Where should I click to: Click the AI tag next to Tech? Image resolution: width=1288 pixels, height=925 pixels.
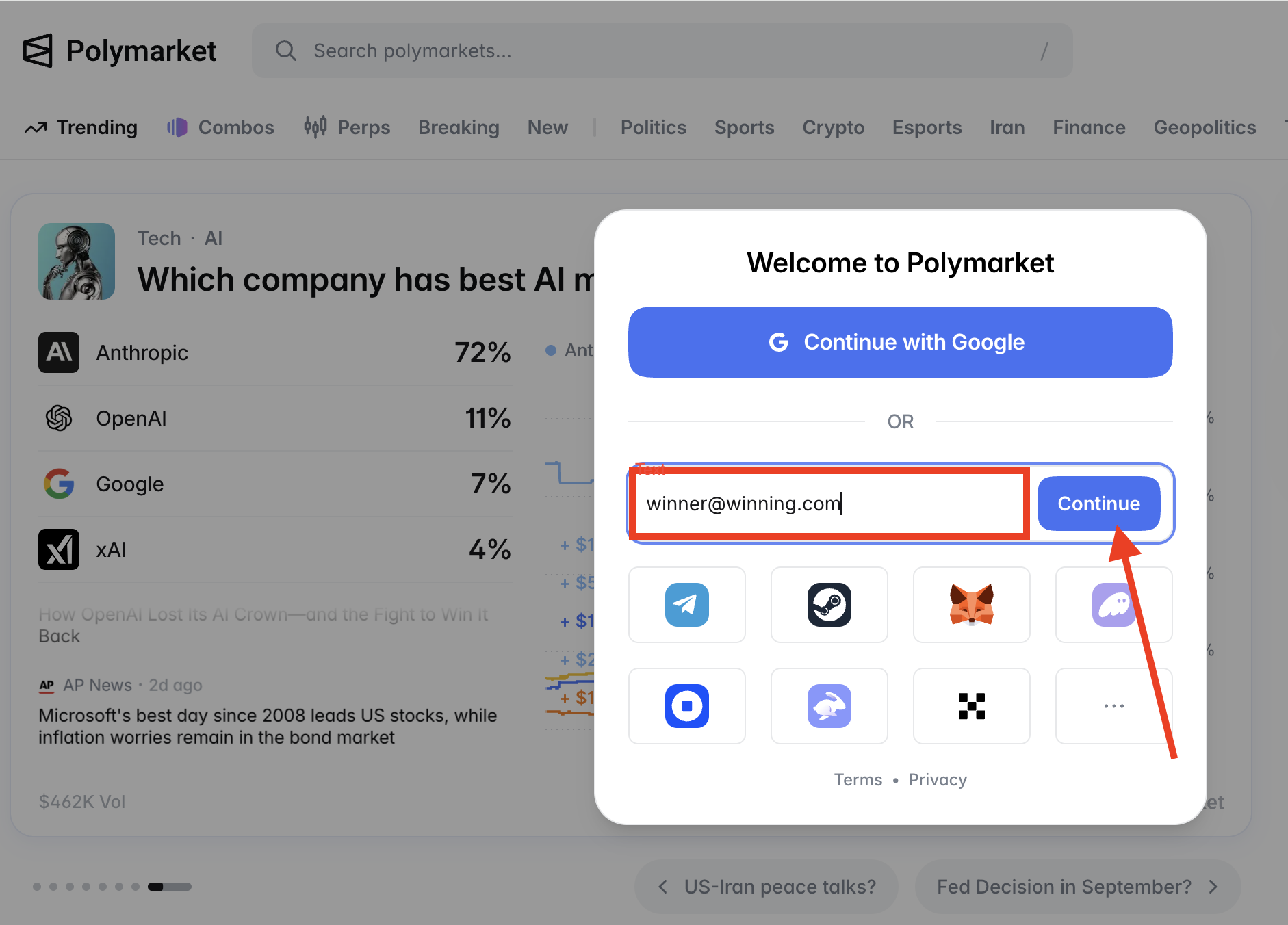[214, 238]
